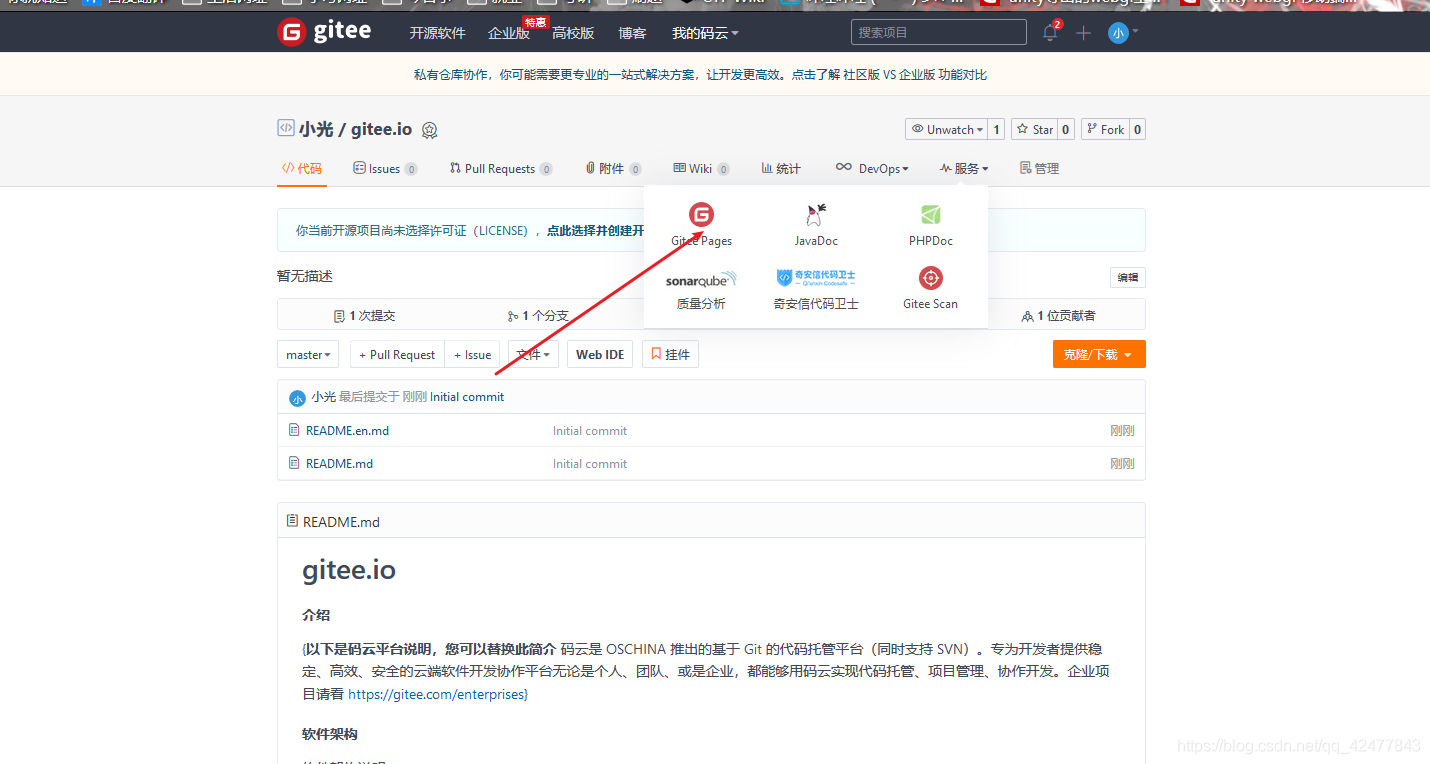Click the Gitee logo in the header
Viewport: 1430px width, 764px height.
[322, 31]
